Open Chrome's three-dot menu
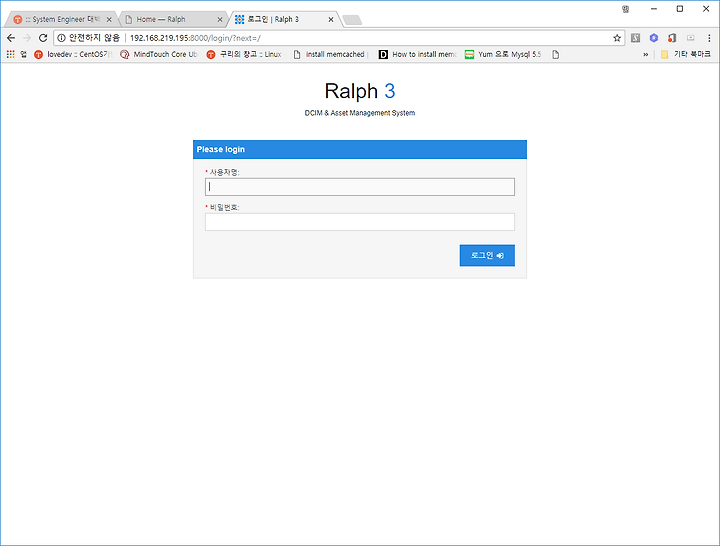The height and width of the screenshot is (546, 720). pos(709,38)
